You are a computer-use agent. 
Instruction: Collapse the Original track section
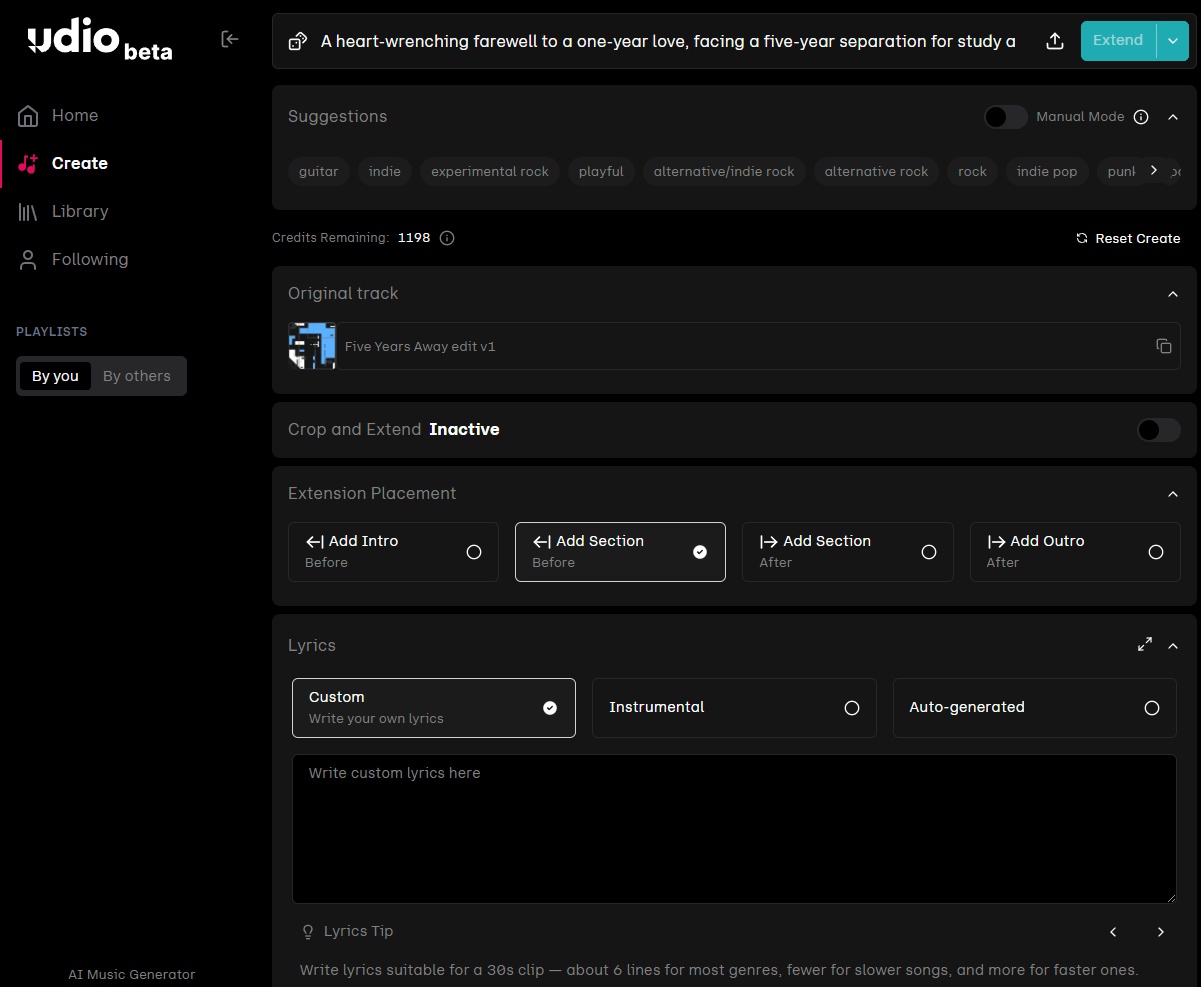[x=1173, y=294]
